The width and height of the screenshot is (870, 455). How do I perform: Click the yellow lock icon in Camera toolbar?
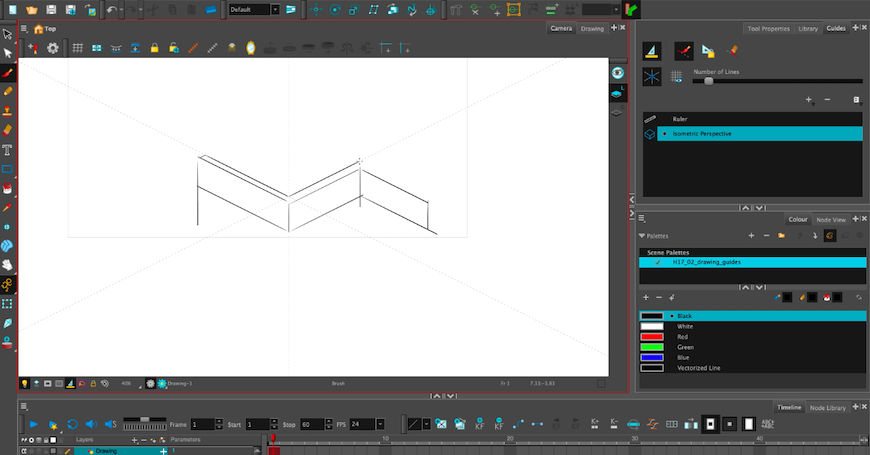point(154,48)
